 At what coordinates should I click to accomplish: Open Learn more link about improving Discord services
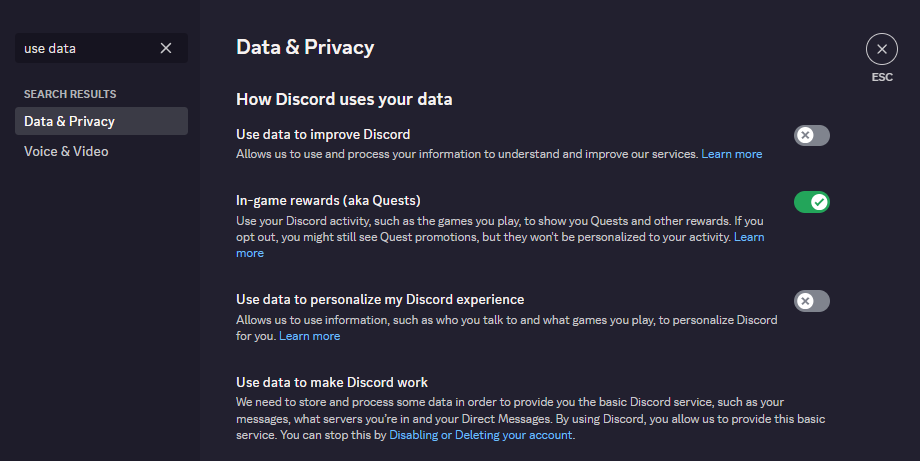click(732, 154)
